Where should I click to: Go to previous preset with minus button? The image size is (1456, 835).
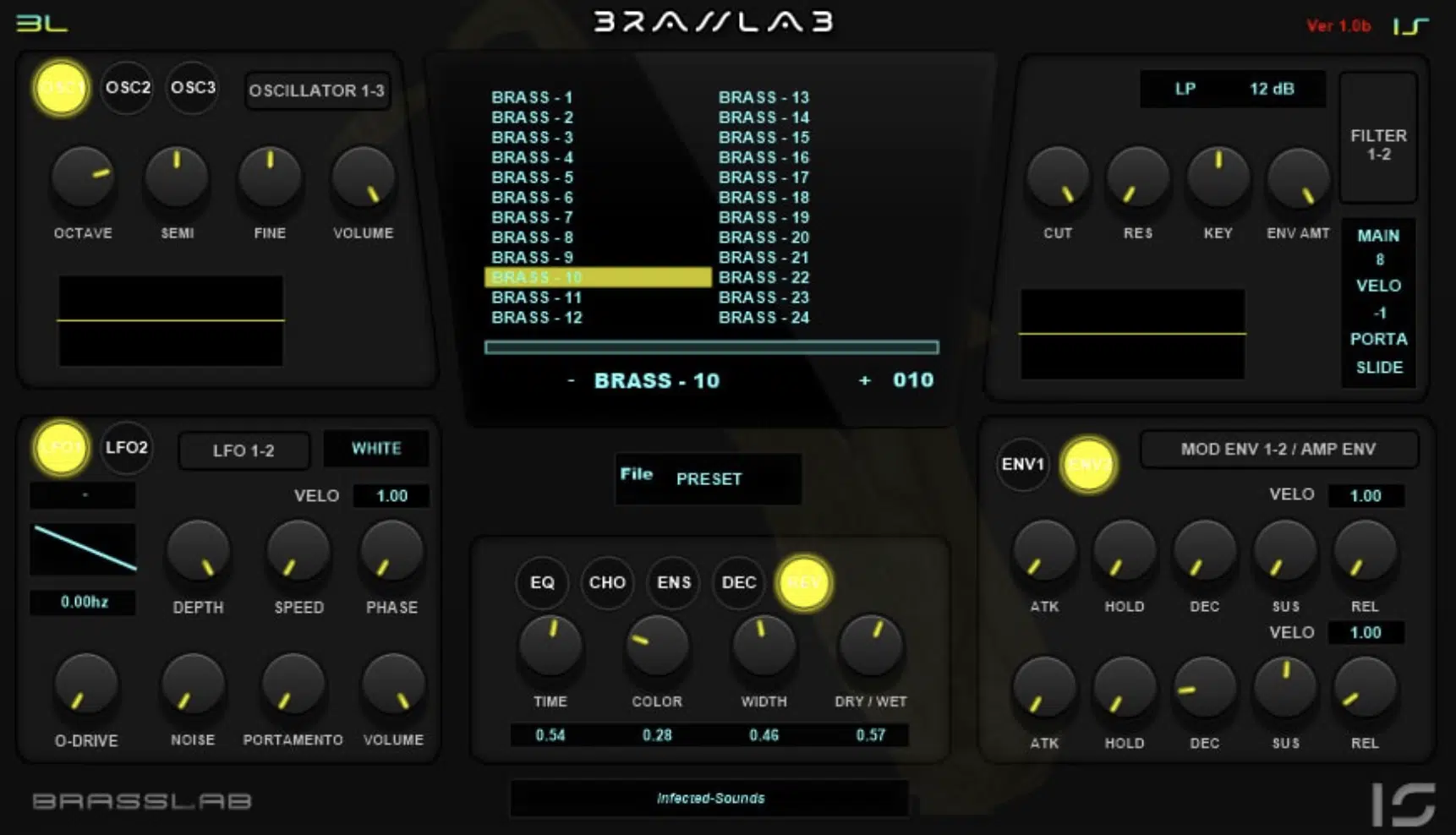pyautogui.click(x=572, y=381)
